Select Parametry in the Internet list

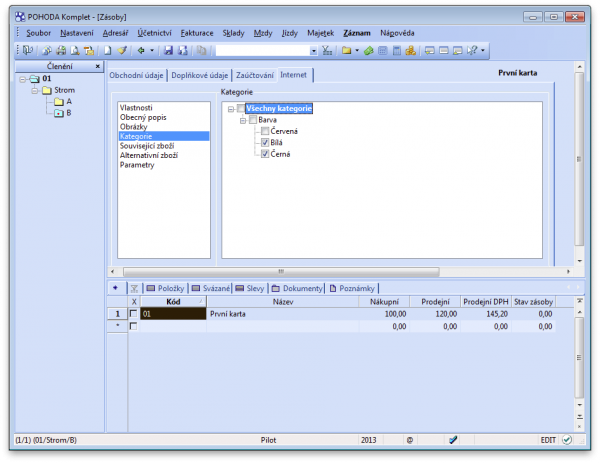137,165
